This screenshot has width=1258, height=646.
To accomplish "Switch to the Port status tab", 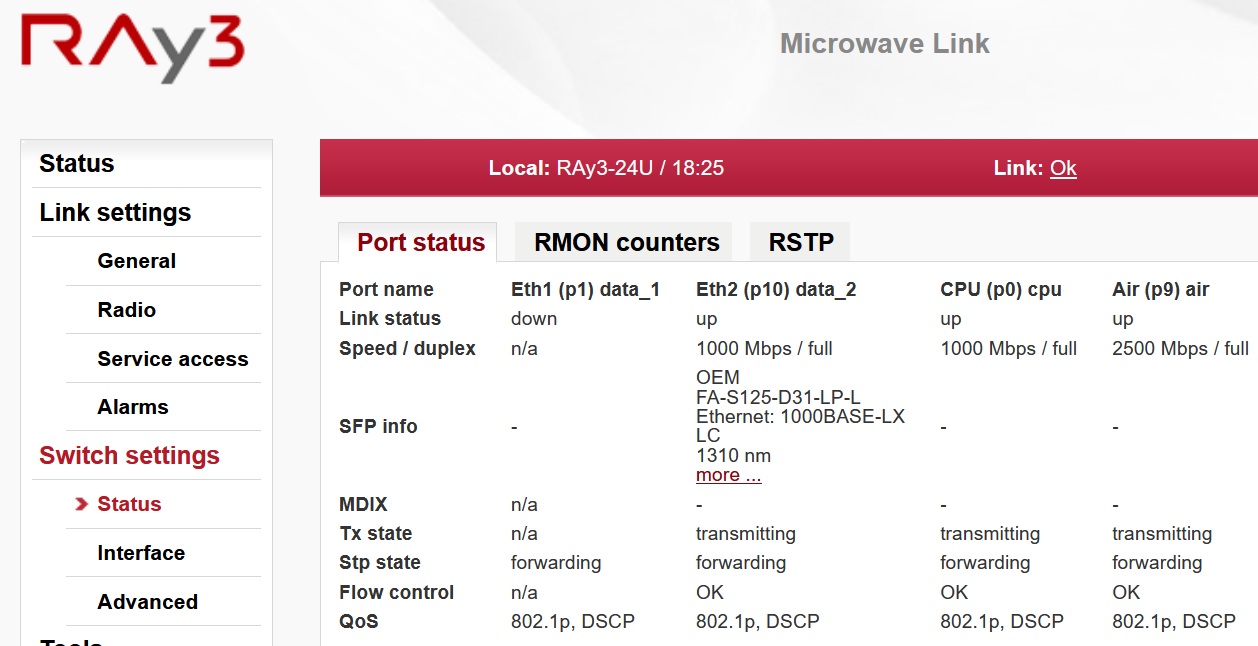I will (x=420, y=242).
